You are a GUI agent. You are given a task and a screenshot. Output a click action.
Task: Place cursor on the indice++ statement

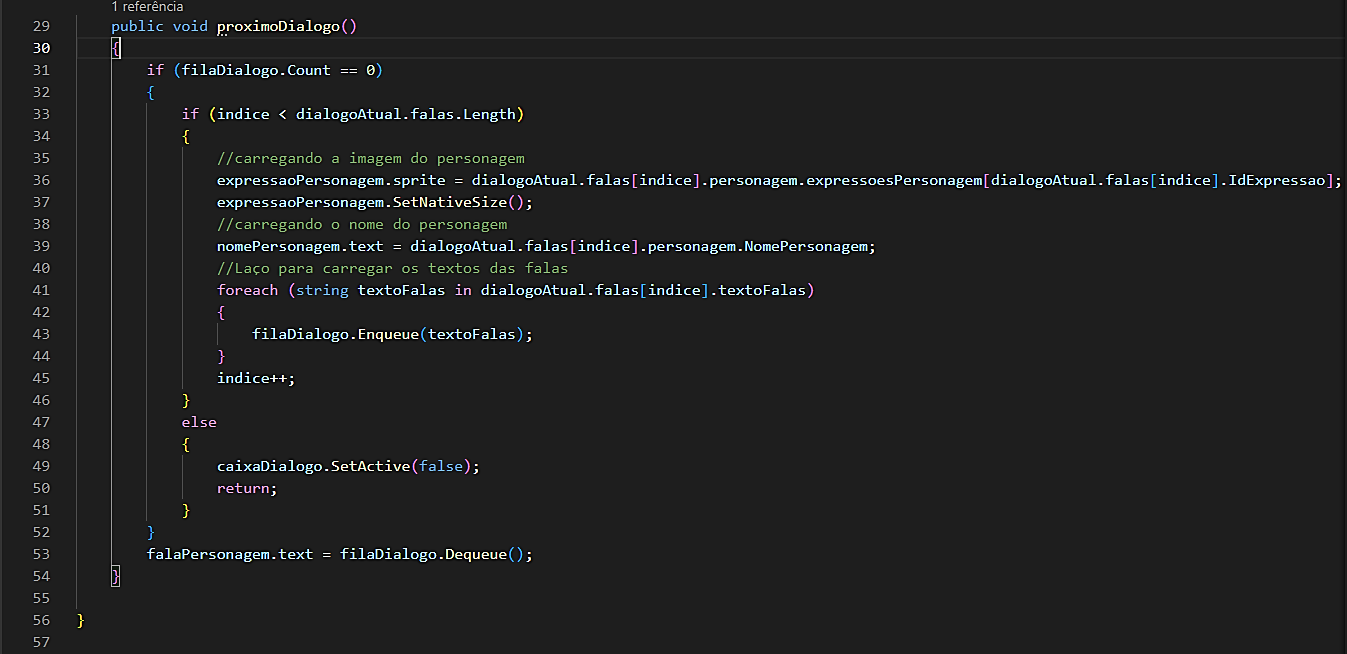tap(256, 378)
